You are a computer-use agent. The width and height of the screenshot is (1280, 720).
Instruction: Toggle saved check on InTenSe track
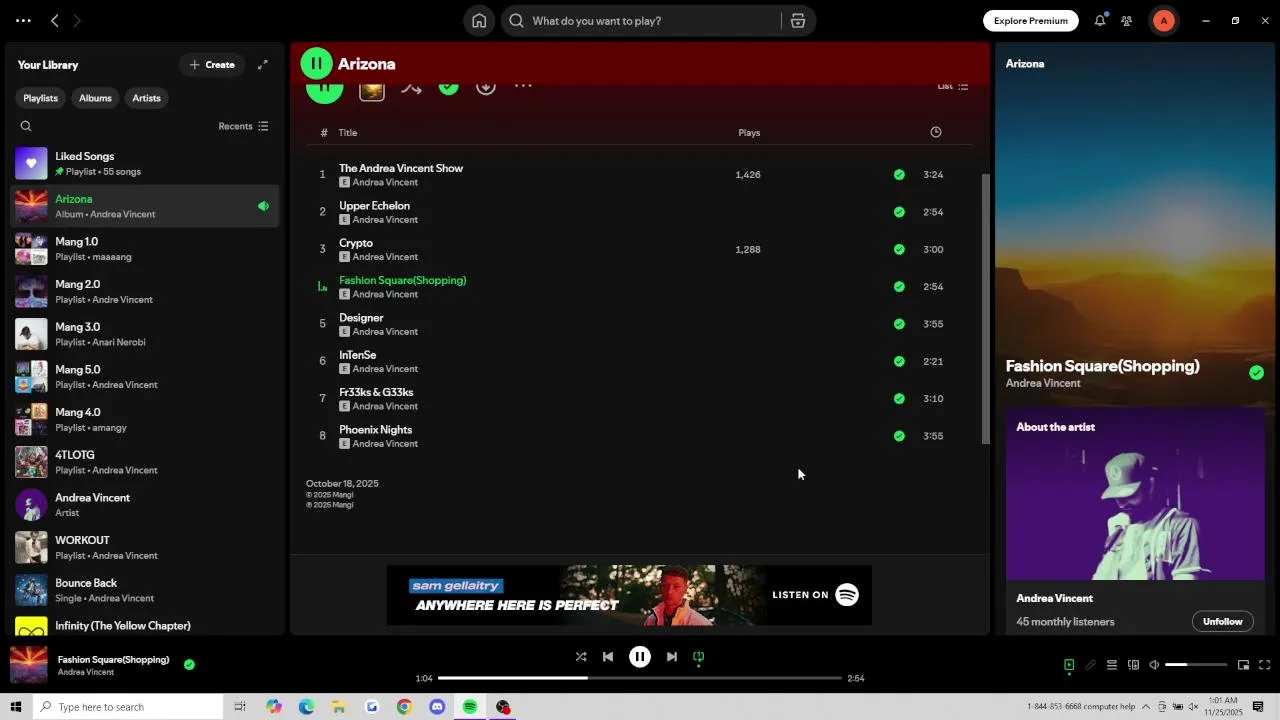pos(899,361)
